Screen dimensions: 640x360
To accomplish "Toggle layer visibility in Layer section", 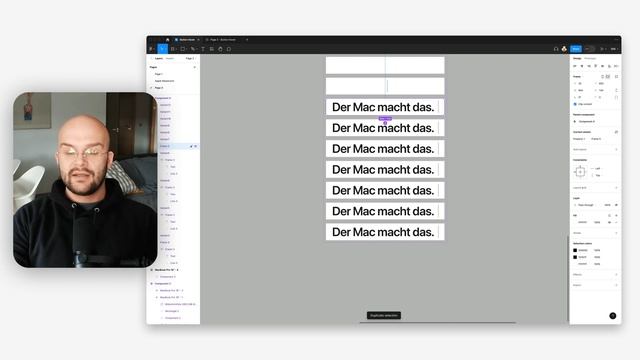I will [616, 205].
